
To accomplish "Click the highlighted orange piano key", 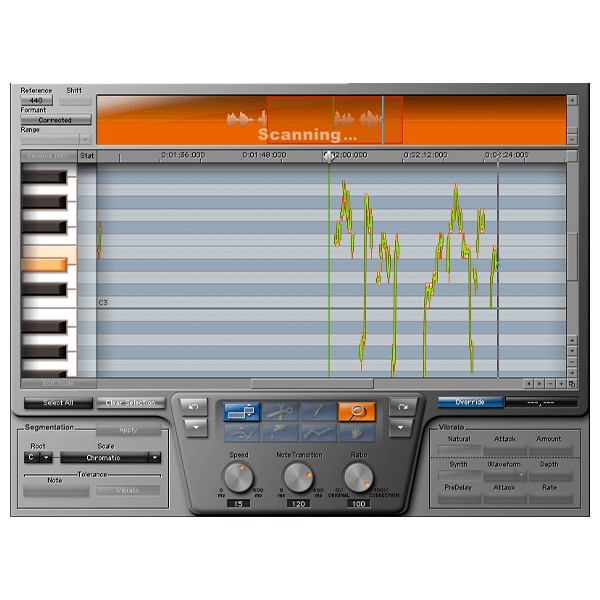I will [44, 265].
